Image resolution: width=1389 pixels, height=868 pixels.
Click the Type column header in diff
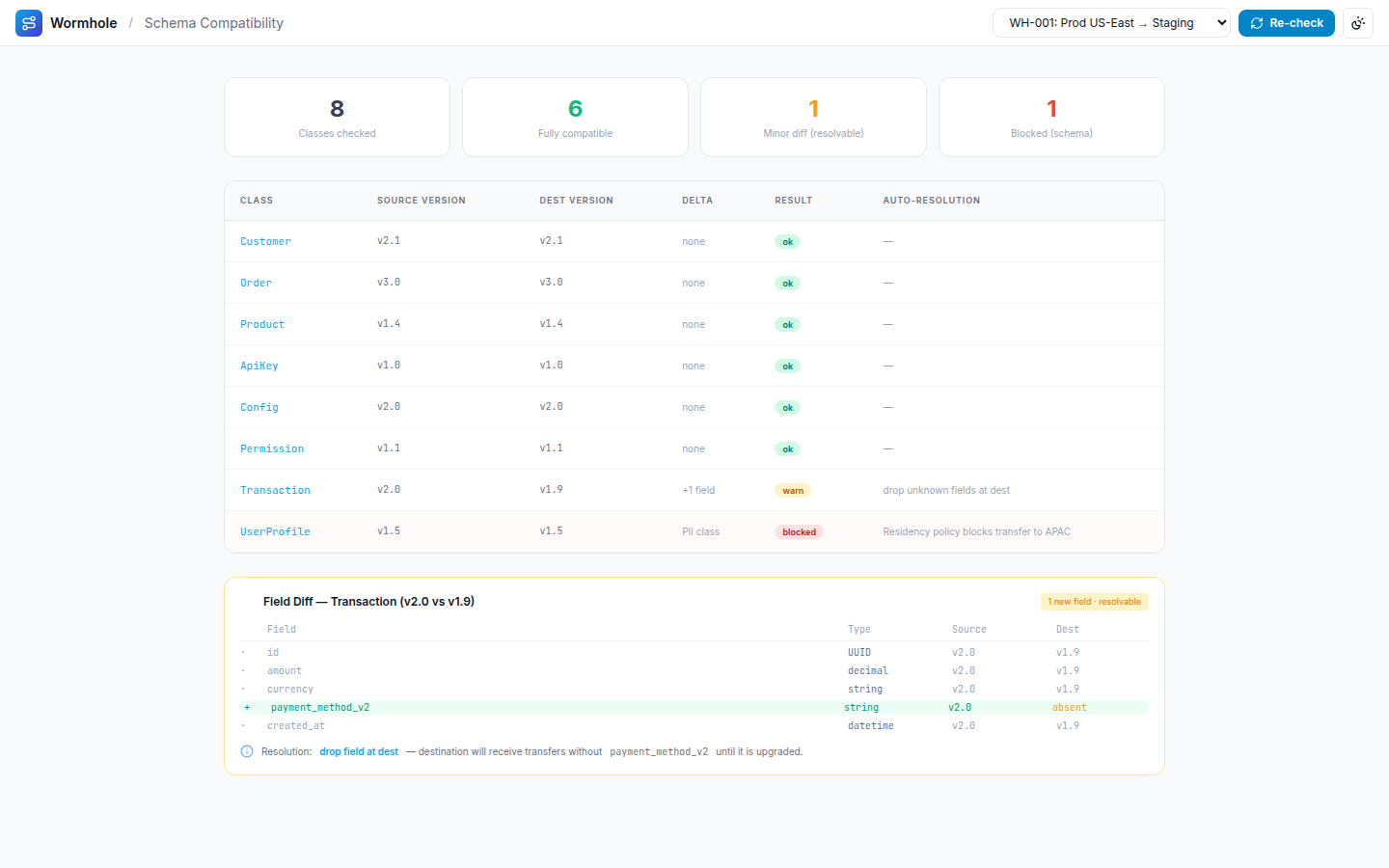coord(859,629)
